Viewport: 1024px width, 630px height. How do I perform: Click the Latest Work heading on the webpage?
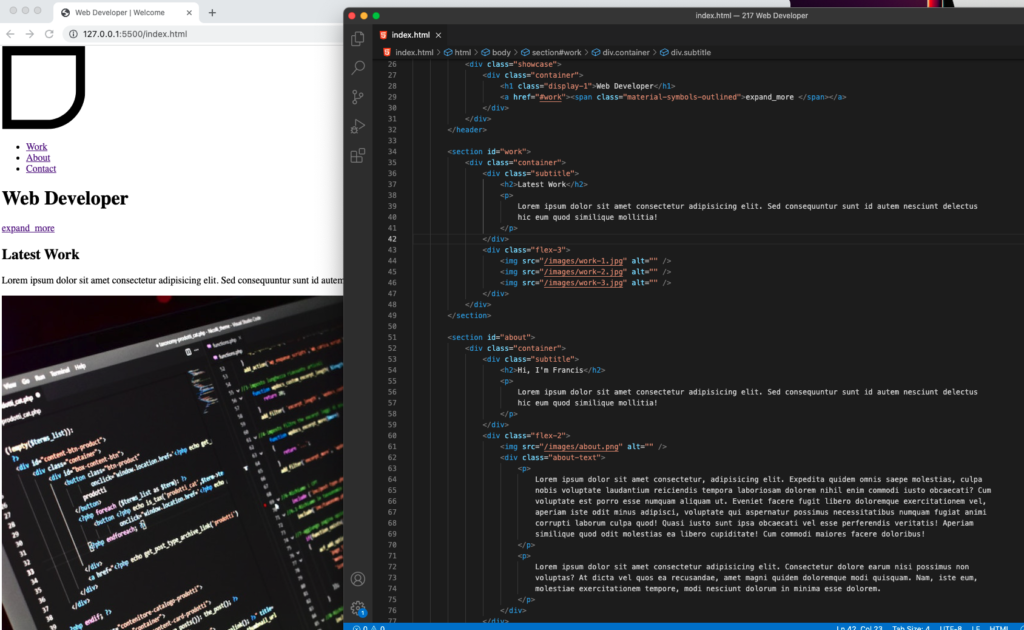40,255
